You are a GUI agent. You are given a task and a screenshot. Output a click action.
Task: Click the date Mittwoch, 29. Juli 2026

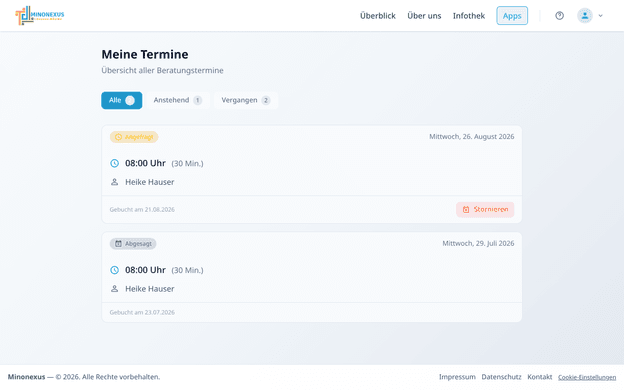(x=478, y=243)
